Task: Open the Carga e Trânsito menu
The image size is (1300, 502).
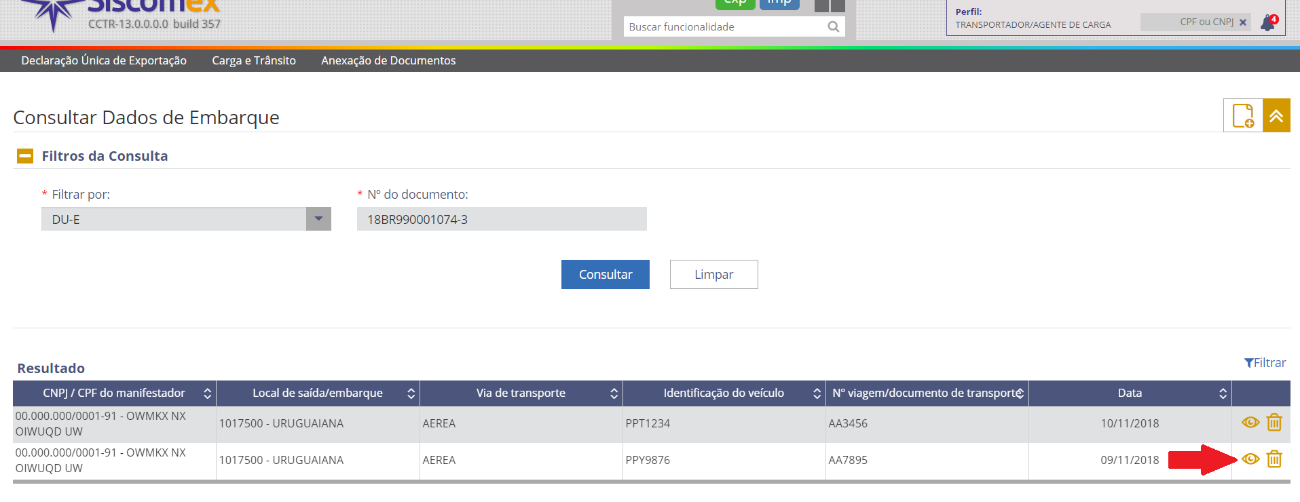Action: (254, 61)
